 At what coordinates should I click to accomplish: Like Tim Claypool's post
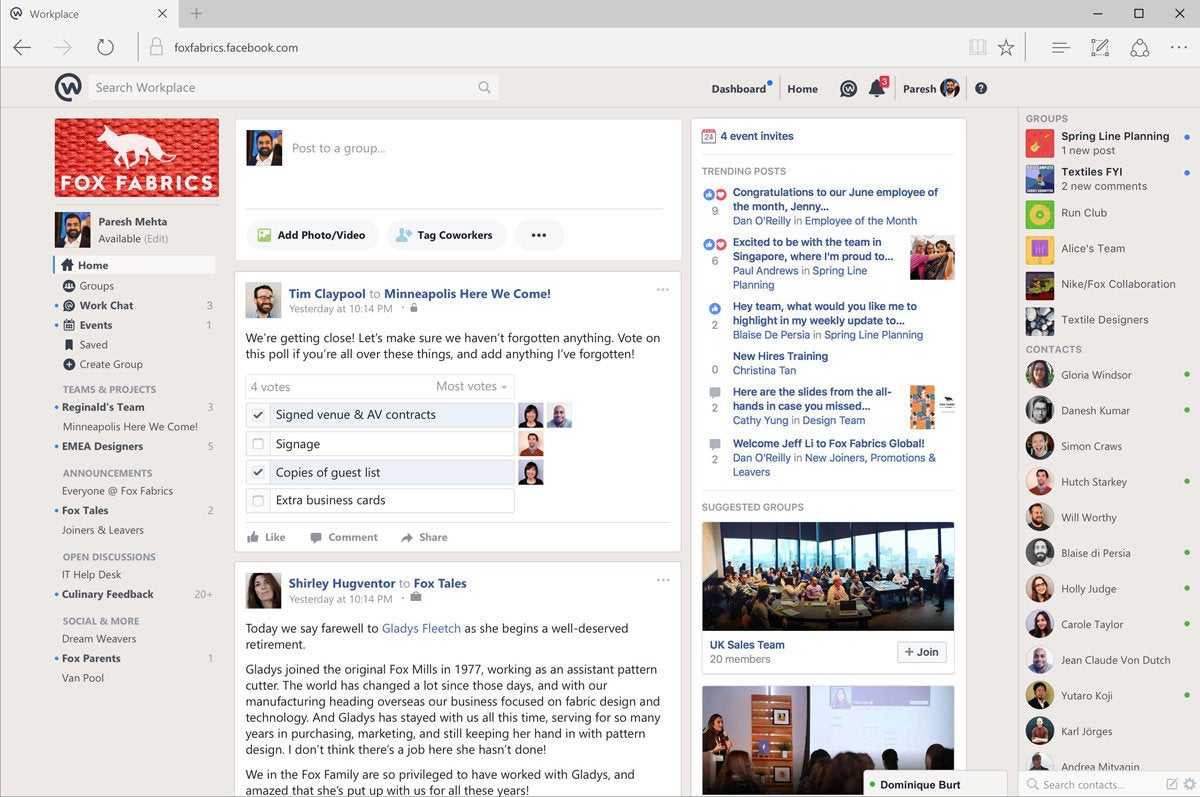point(266,537)
